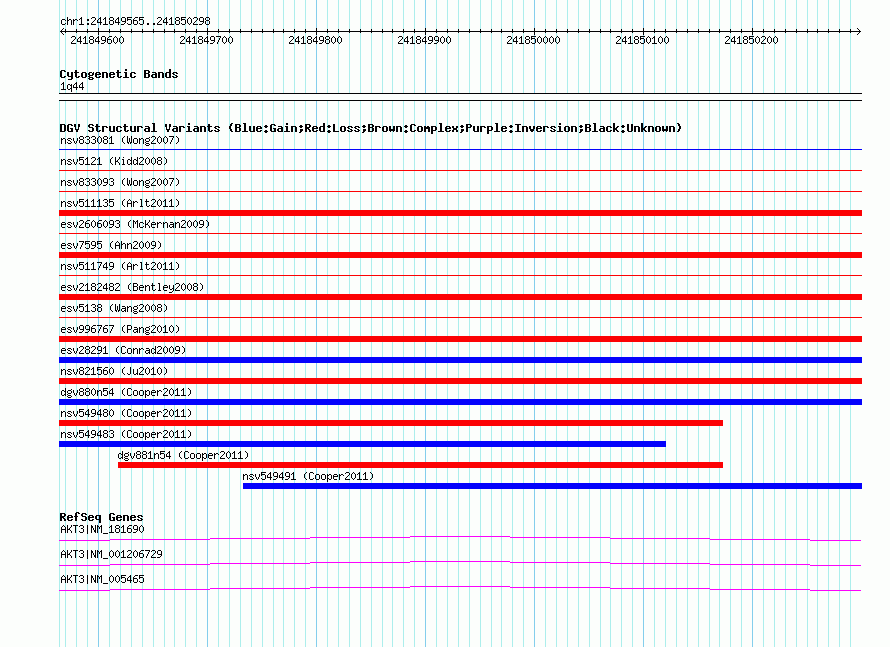Click the esv7595 (Ahn2009) text label
The height and width of the screenshot is (647, 890).
[111, 245]
